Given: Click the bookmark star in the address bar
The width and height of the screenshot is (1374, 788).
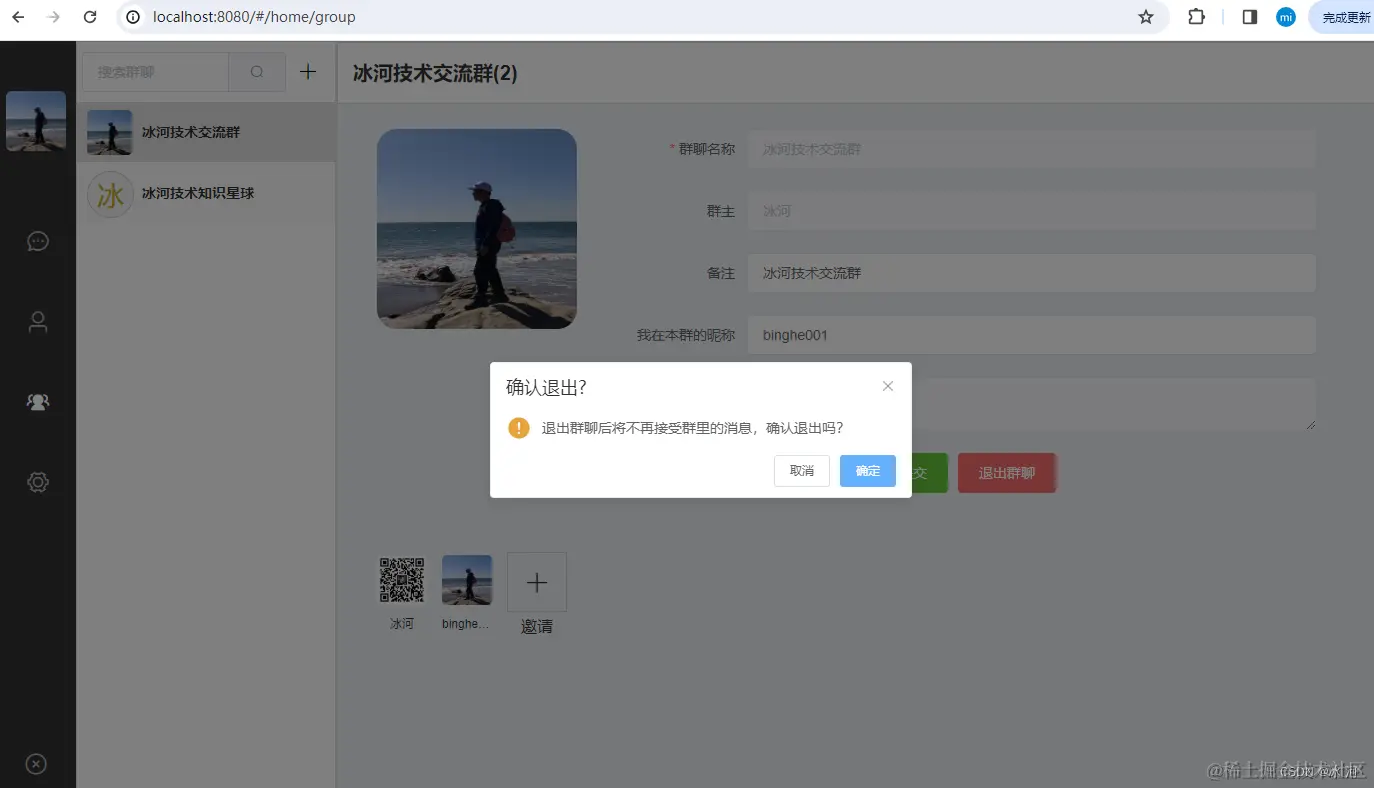Looking at the screenshot, I should 1146,17.
